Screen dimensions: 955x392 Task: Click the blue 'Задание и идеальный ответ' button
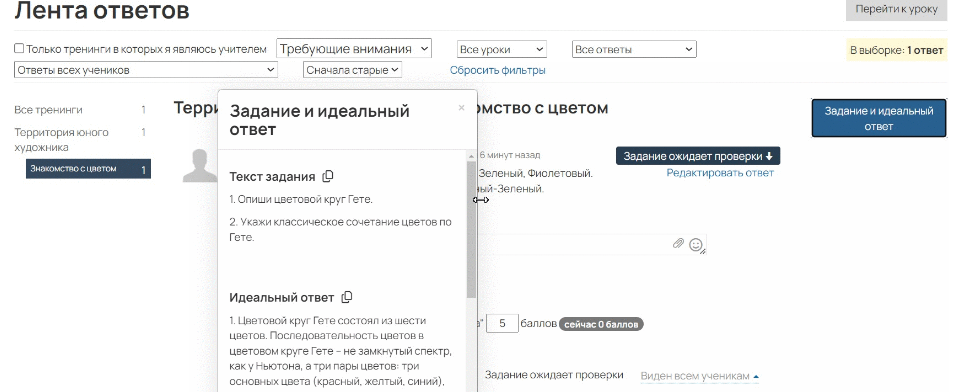(x=879, y=119)
